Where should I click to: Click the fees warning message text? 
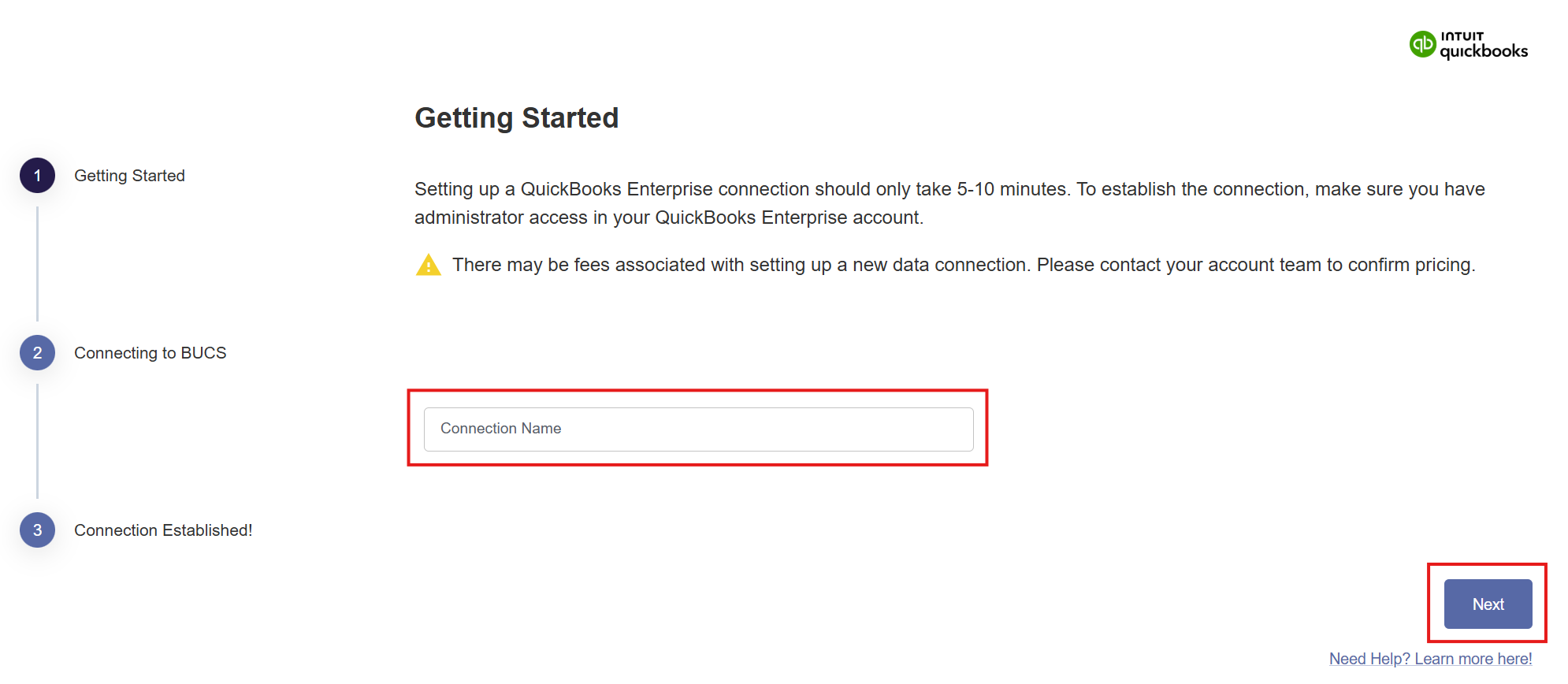click(x=963, y=265)
